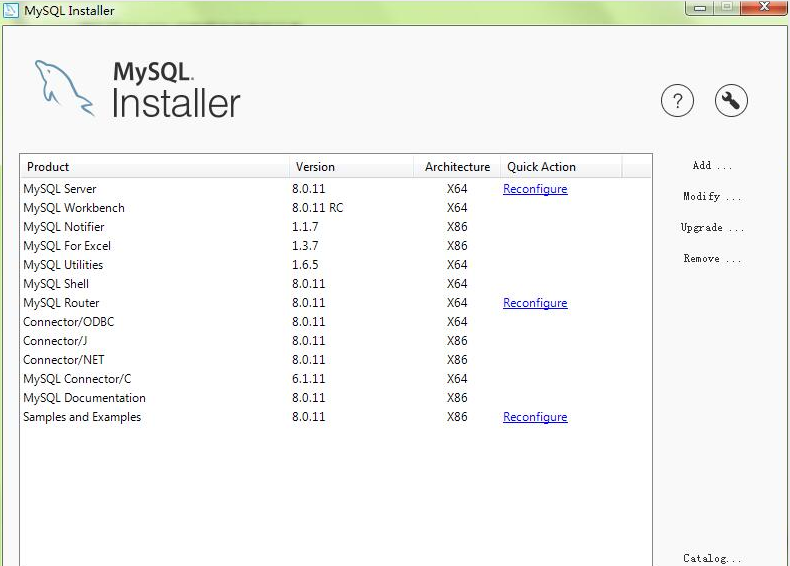Click Reconfigure for Samples and Examples

click(535, 417)
